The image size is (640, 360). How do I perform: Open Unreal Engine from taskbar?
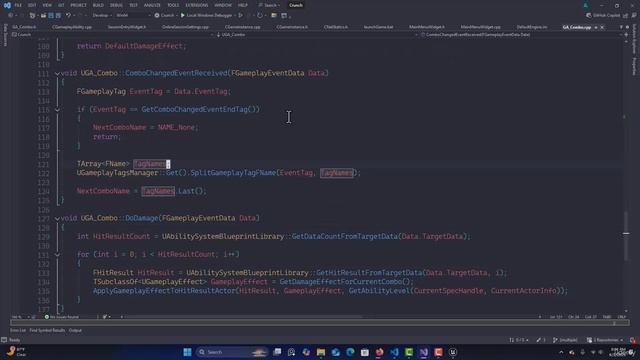[453, 352]
